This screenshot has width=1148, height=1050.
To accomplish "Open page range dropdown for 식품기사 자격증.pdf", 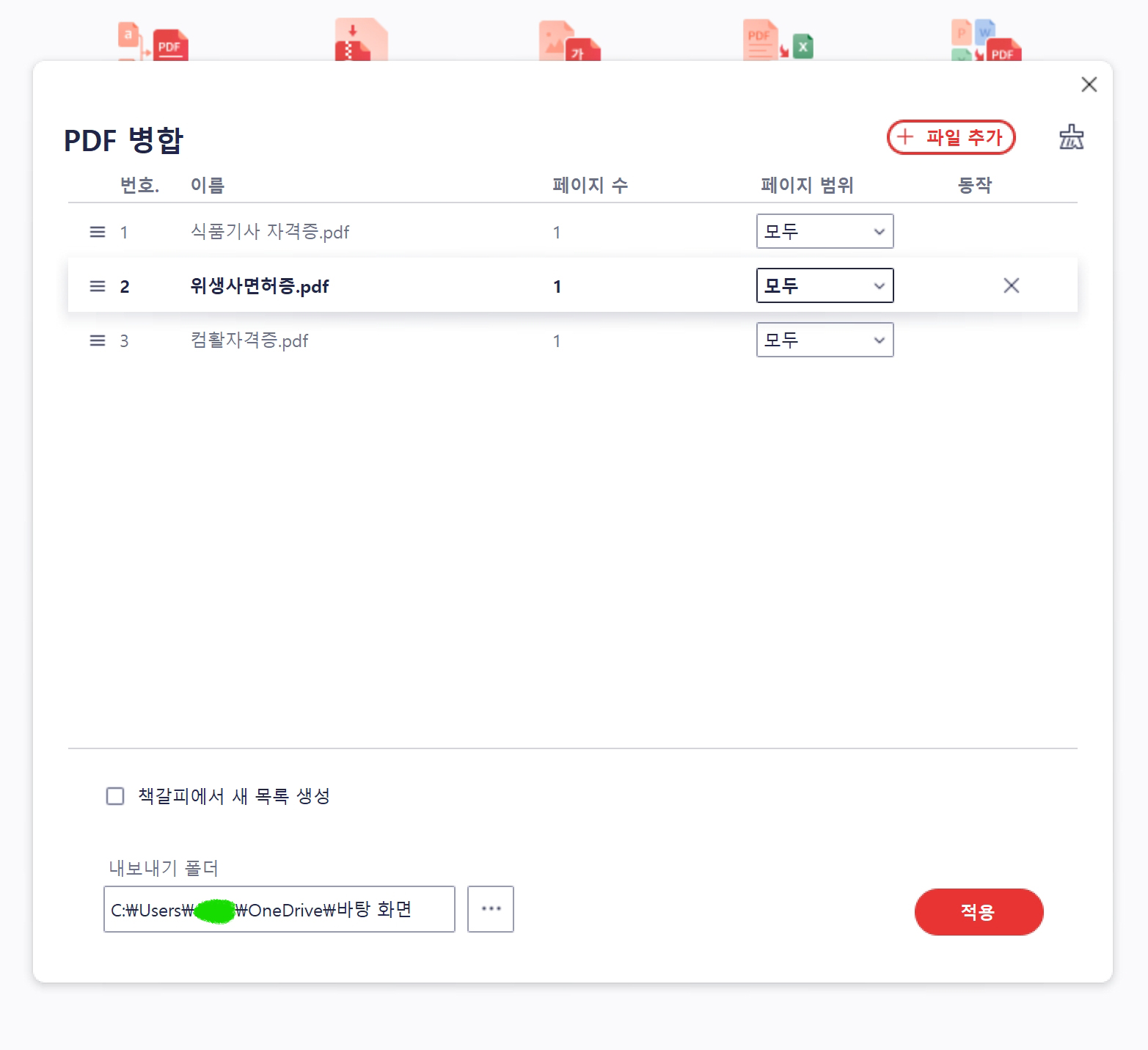I will tap(825, 231).
